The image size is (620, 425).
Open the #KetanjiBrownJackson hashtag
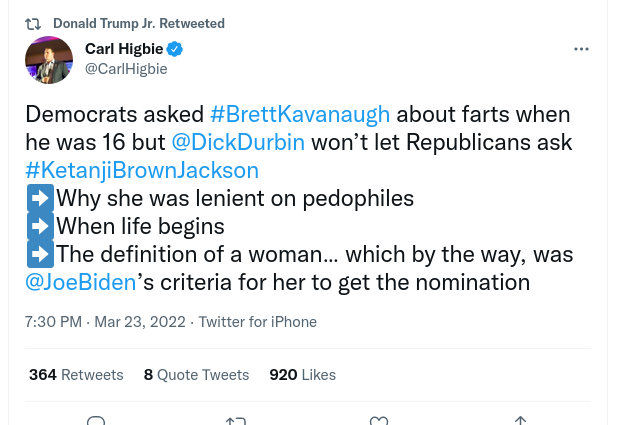pos(142,170)
